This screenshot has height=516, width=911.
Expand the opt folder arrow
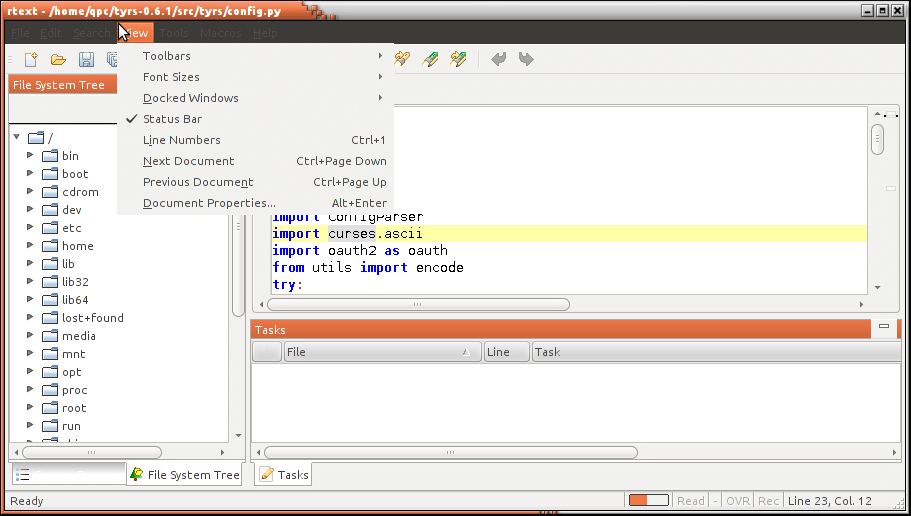point(30,371)
